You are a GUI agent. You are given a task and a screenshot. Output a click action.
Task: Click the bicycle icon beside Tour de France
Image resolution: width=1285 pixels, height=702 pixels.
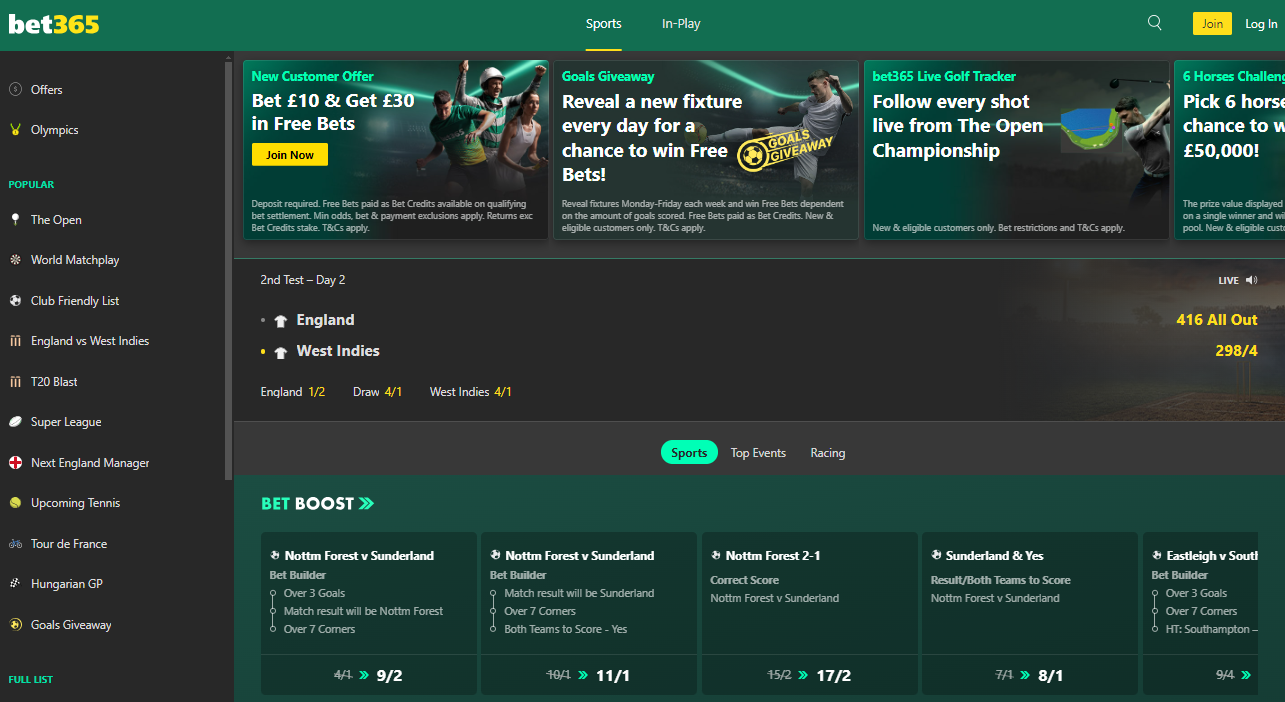(15, 544)
